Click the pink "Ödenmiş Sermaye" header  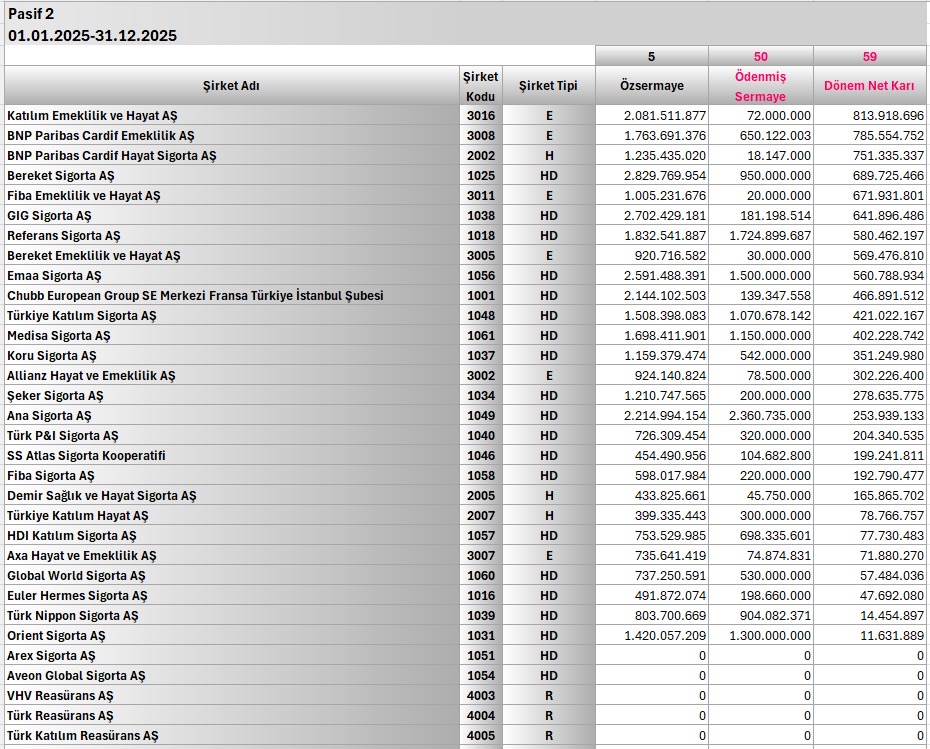[x=760, y=86]
